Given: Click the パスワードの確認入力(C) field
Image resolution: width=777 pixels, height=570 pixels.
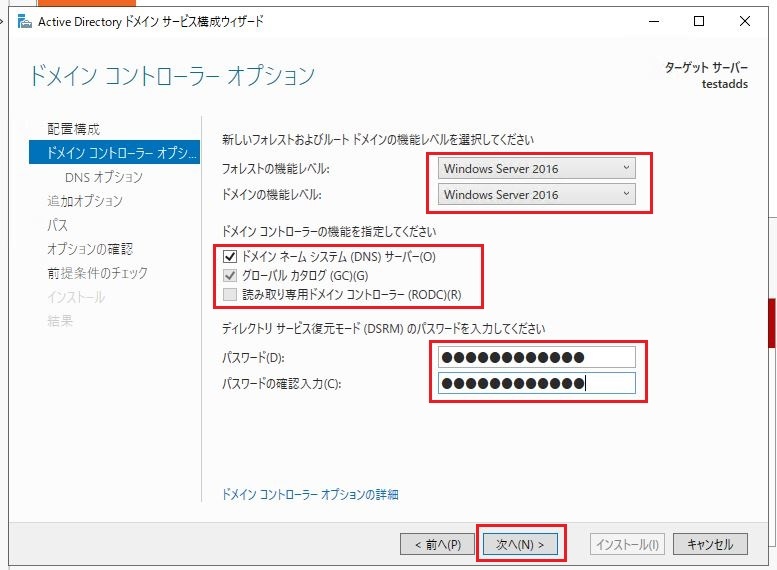Looking at the screenshot, I should (536, 383).
